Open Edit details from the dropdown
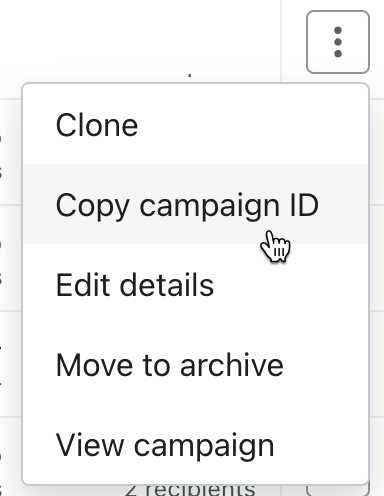The width and height of the screenshot is (384, 496). (x=196, y=284)
